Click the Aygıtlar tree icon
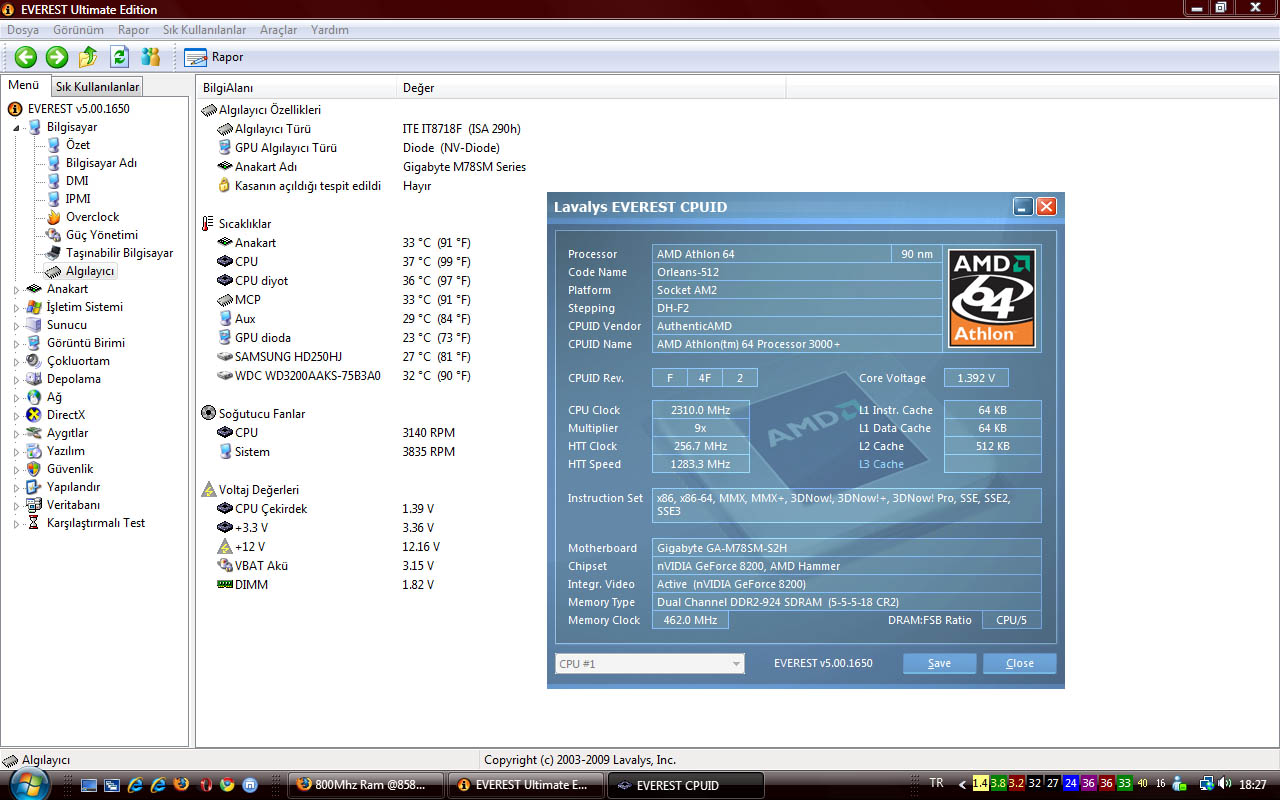 (34, 433)
